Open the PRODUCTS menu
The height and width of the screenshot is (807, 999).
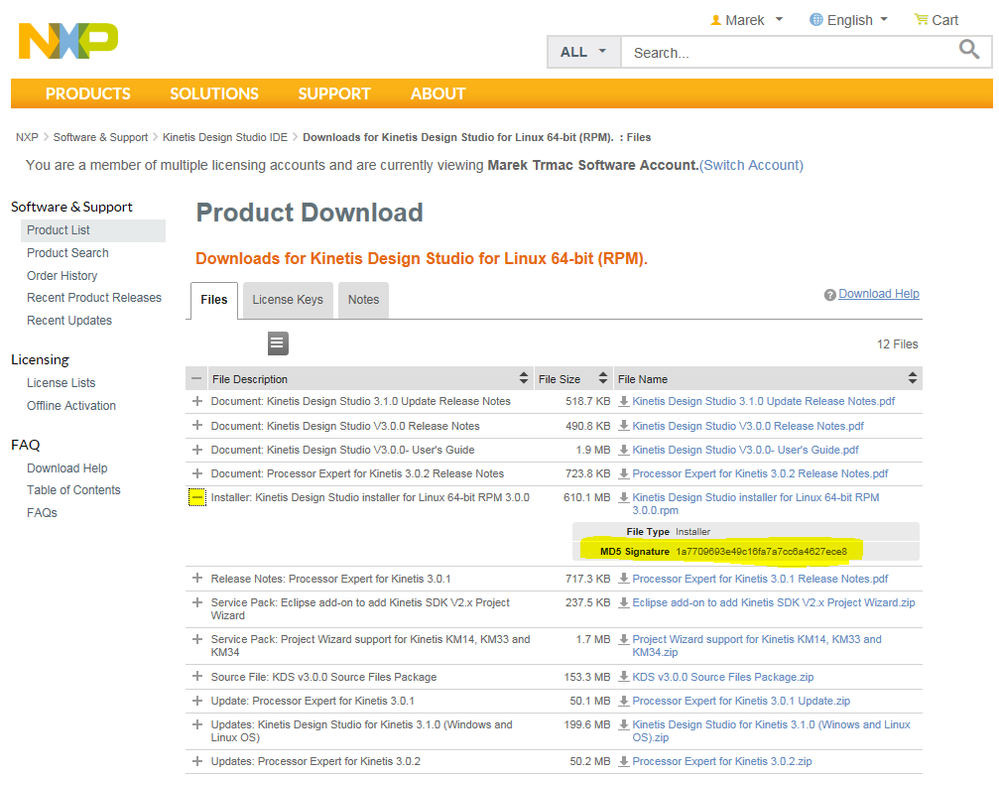(x=88, y=94)
